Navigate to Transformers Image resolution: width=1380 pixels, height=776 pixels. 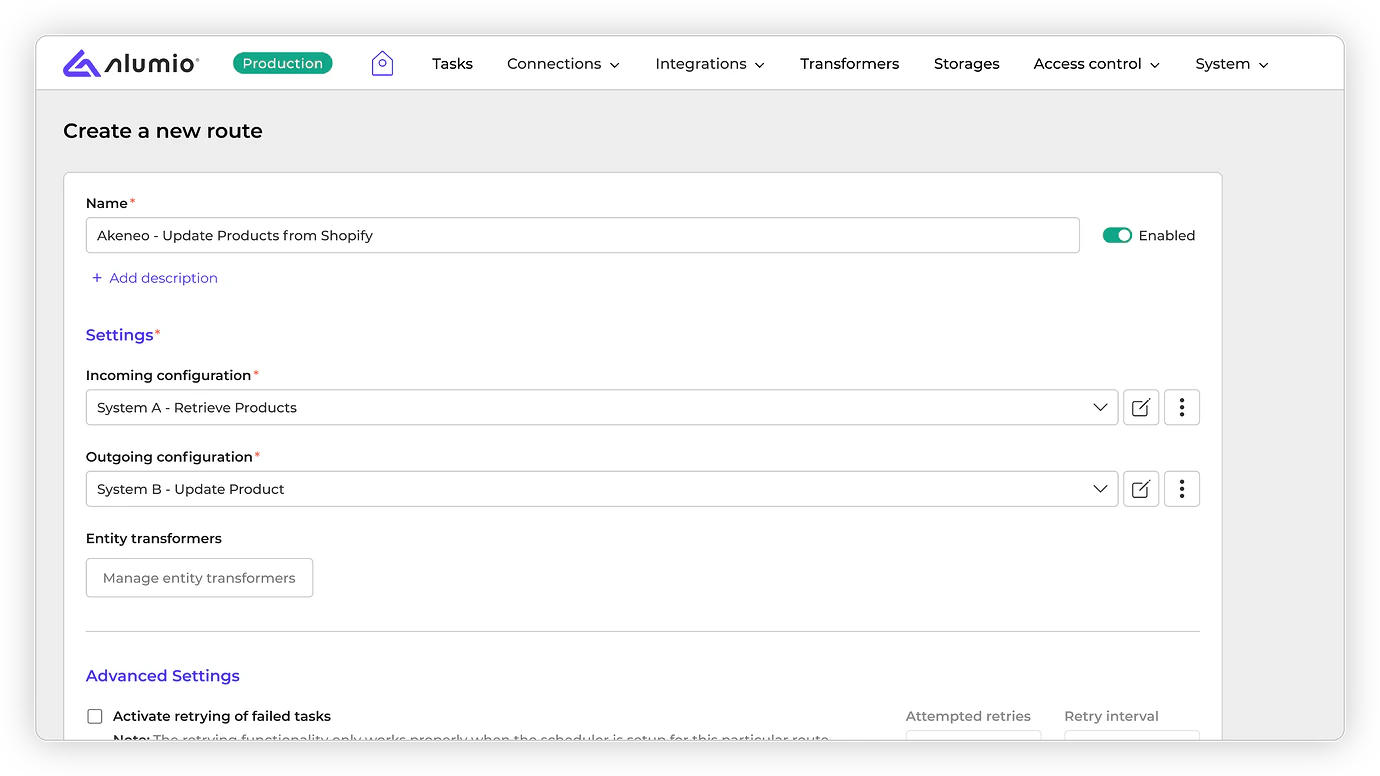849,64
